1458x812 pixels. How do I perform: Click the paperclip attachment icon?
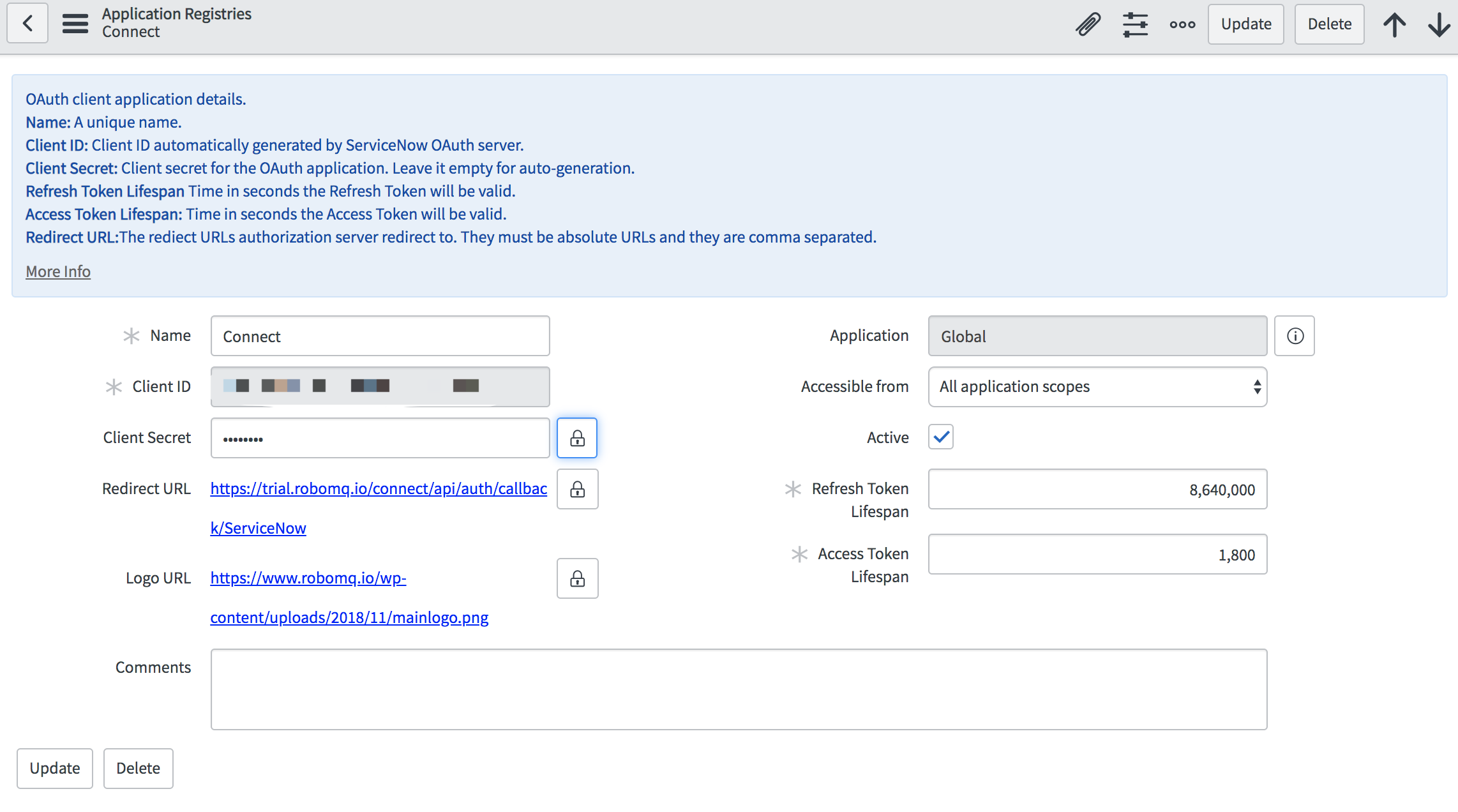coord(1088,22)
